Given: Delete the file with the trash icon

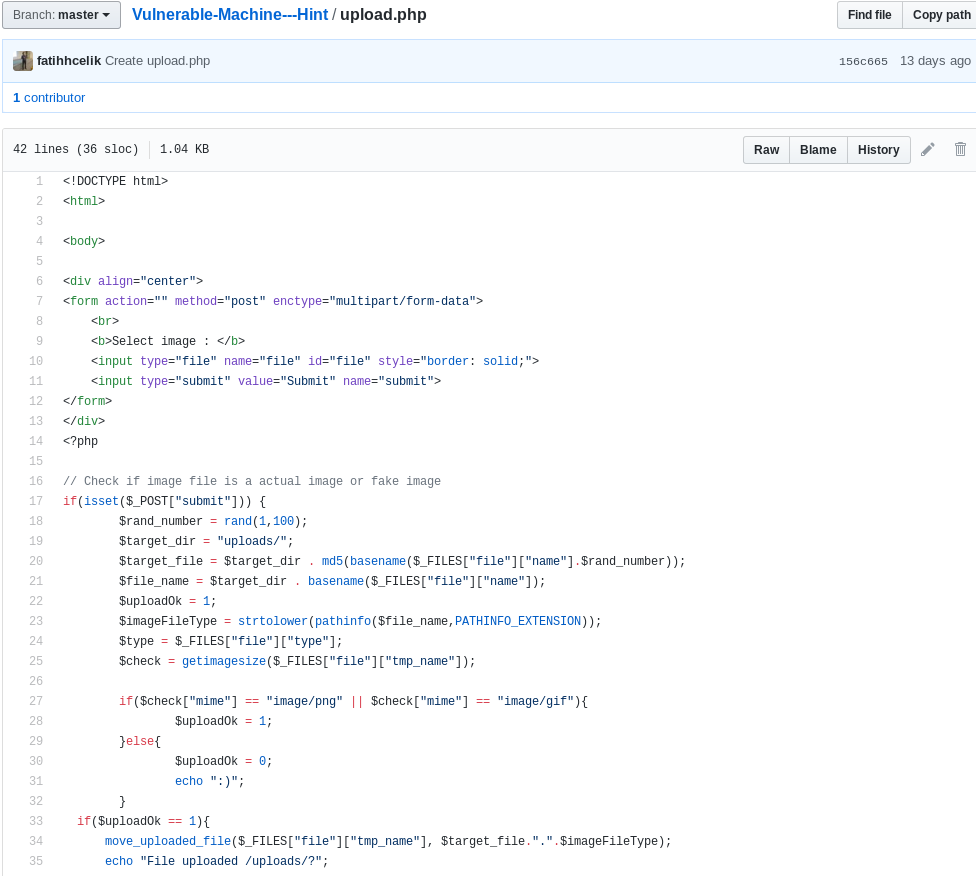Looking at the screenshot, I should (960, 149).
